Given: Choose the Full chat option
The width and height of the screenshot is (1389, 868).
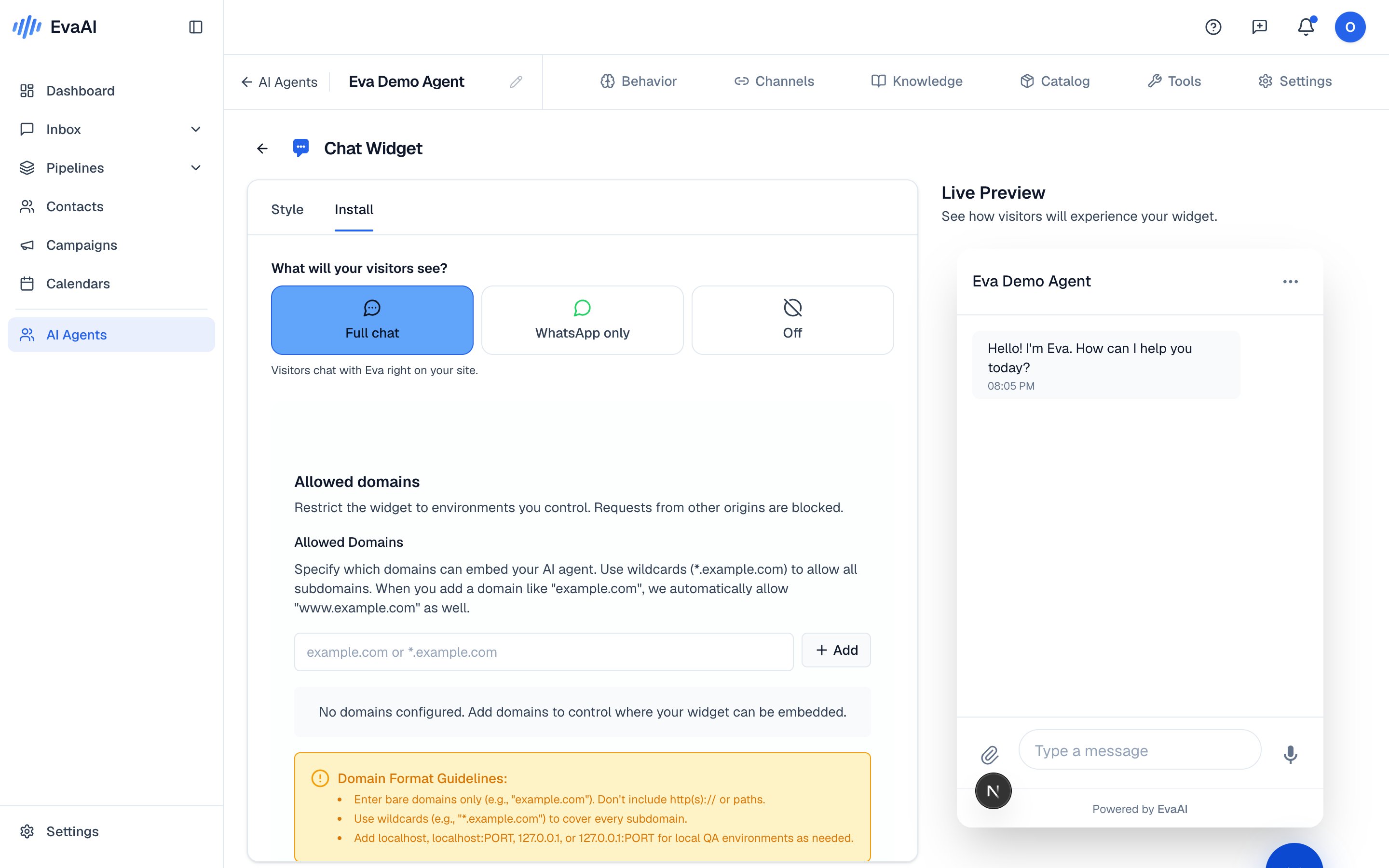Looking at the screenshot, I should click(x=372, y=320).
